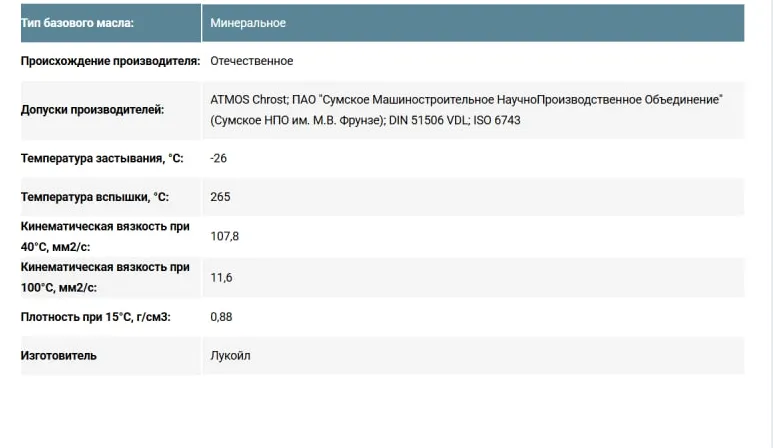The image size is (773, 448).
Task: Select the pour point value -26
Action: 218,158
